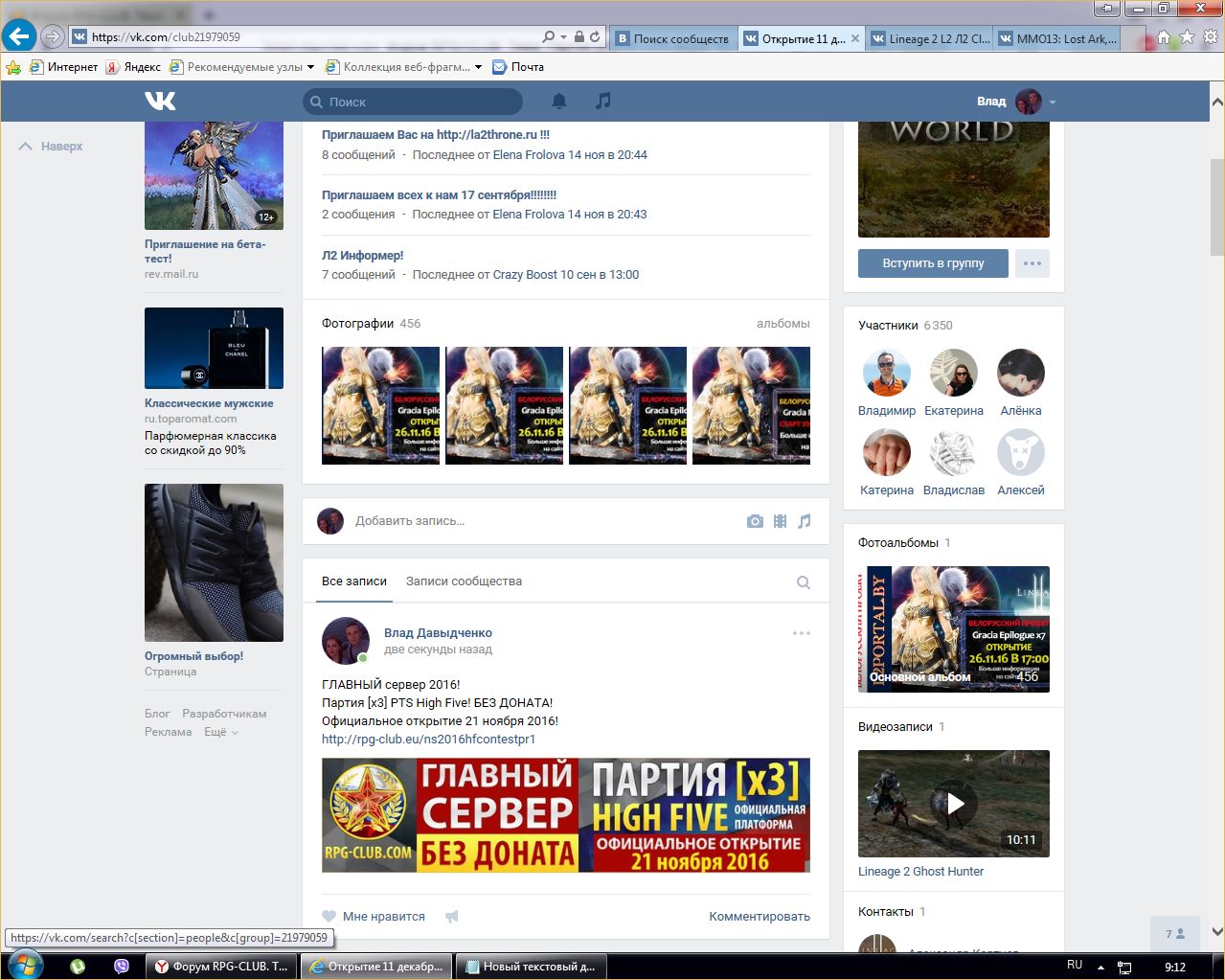Expand Рекомендуемые узлы dropdown
The height and width of the screenshot is (980, 1225).
coord(310,67)
